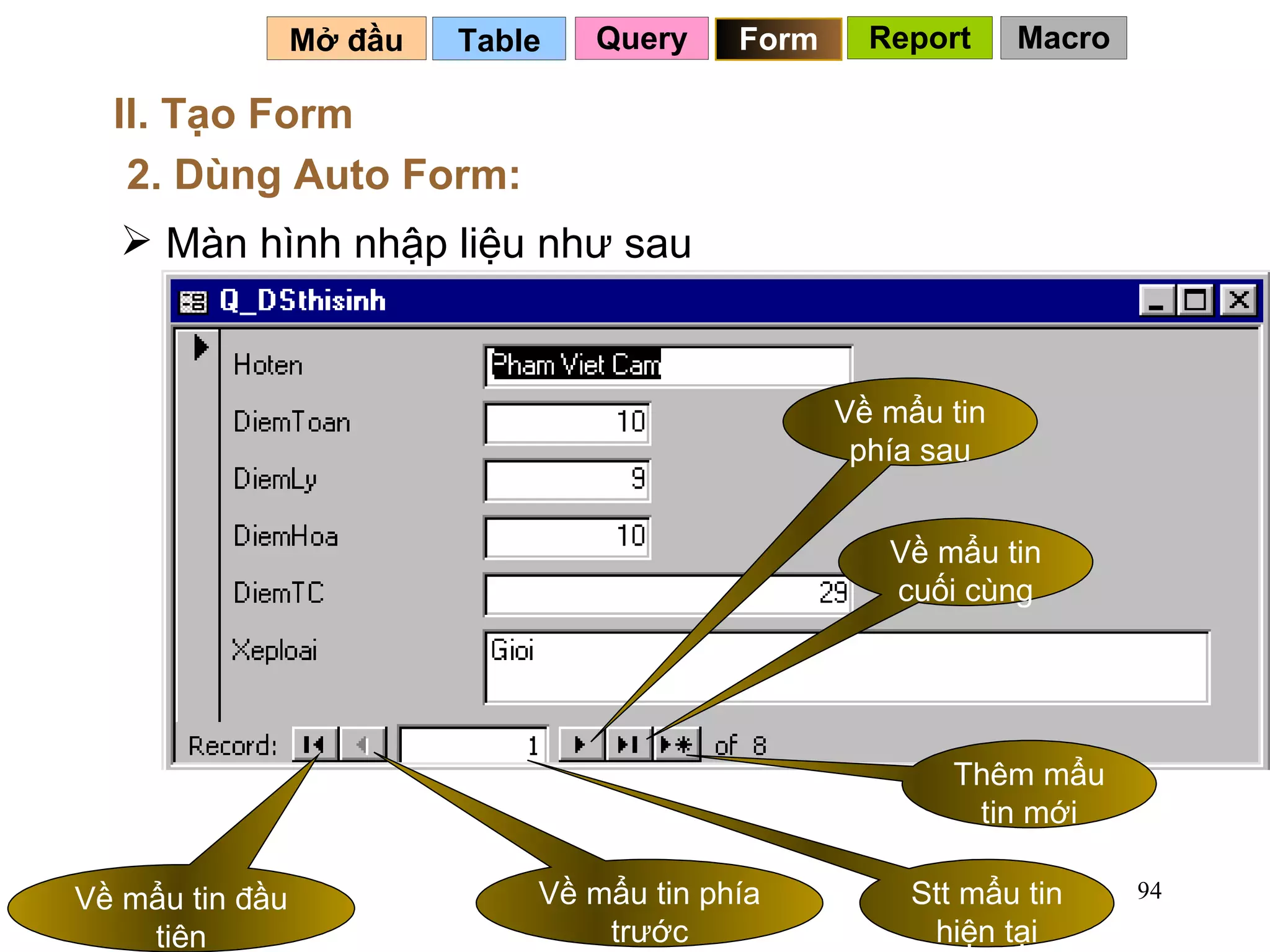Open the Mở đầu tab
This screenshot has height=952, width=1270.
tap(347, 38)
